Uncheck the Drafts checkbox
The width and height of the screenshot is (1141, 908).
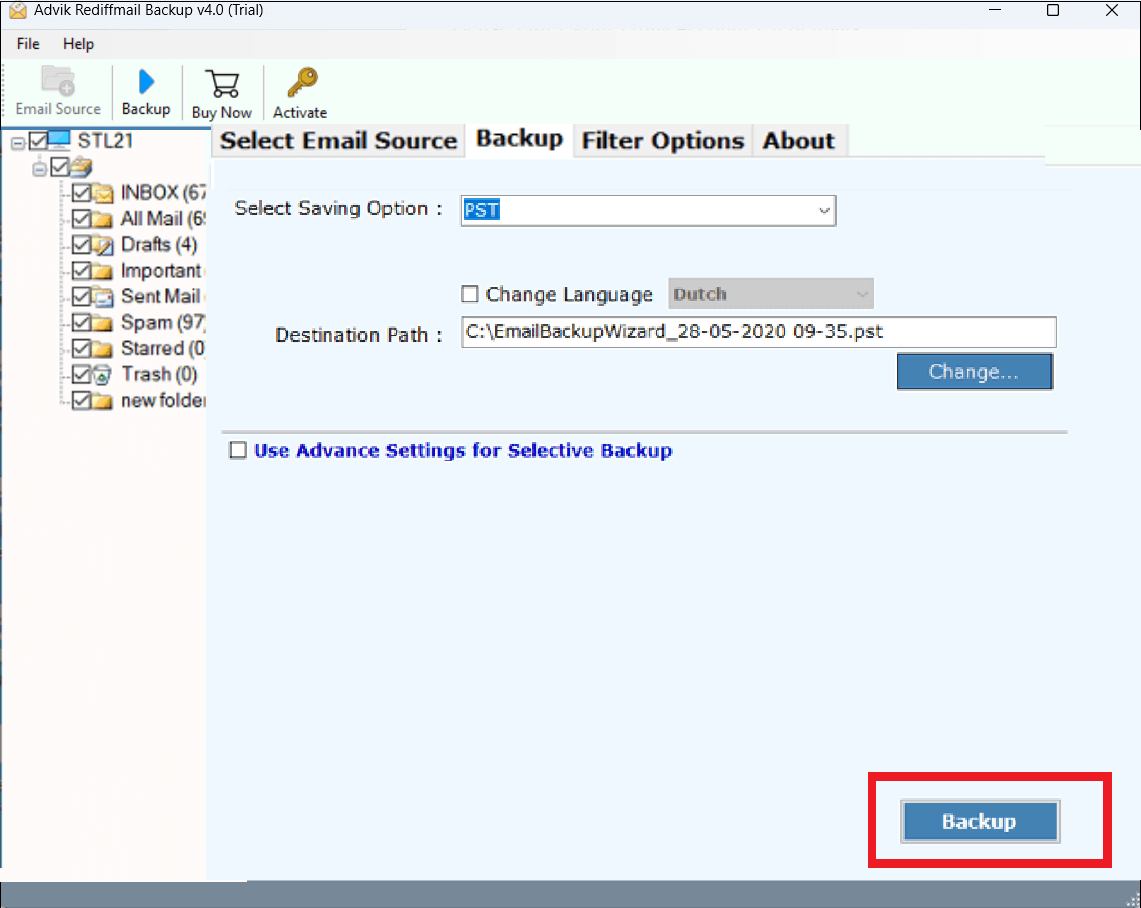click(82, 245)
